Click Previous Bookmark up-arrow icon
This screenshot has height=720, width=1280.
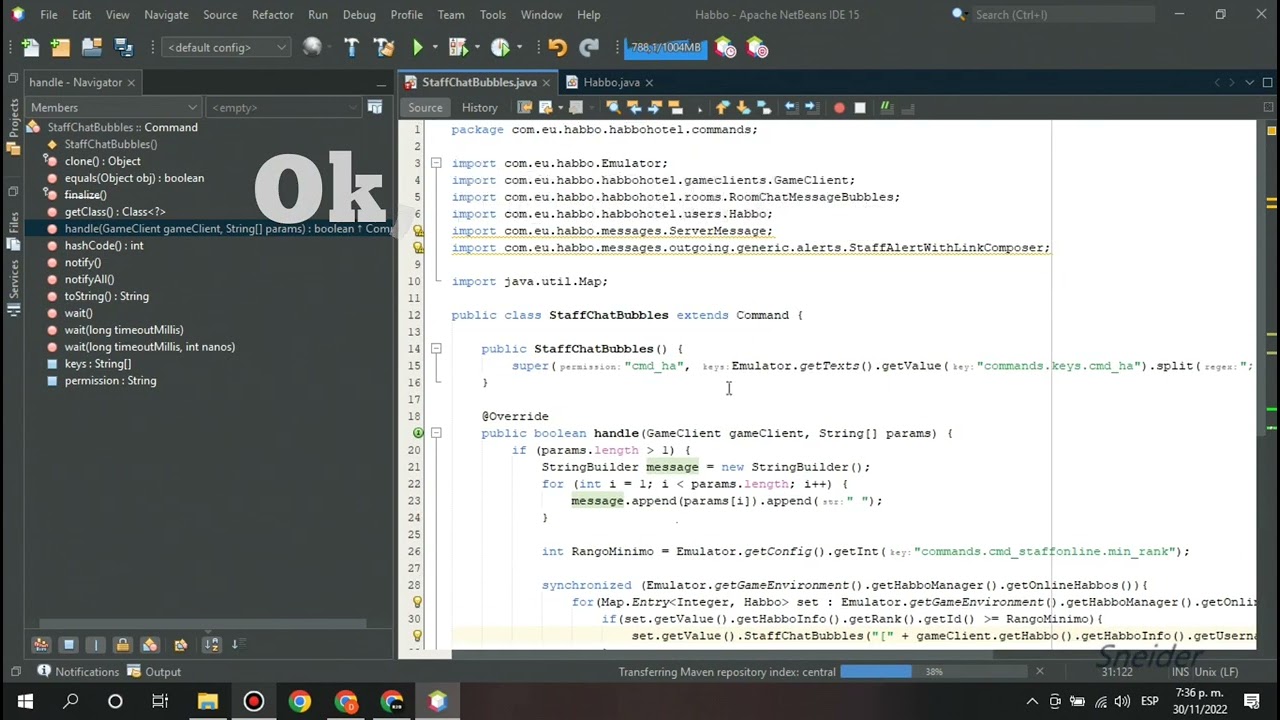(x=721, y=107)
